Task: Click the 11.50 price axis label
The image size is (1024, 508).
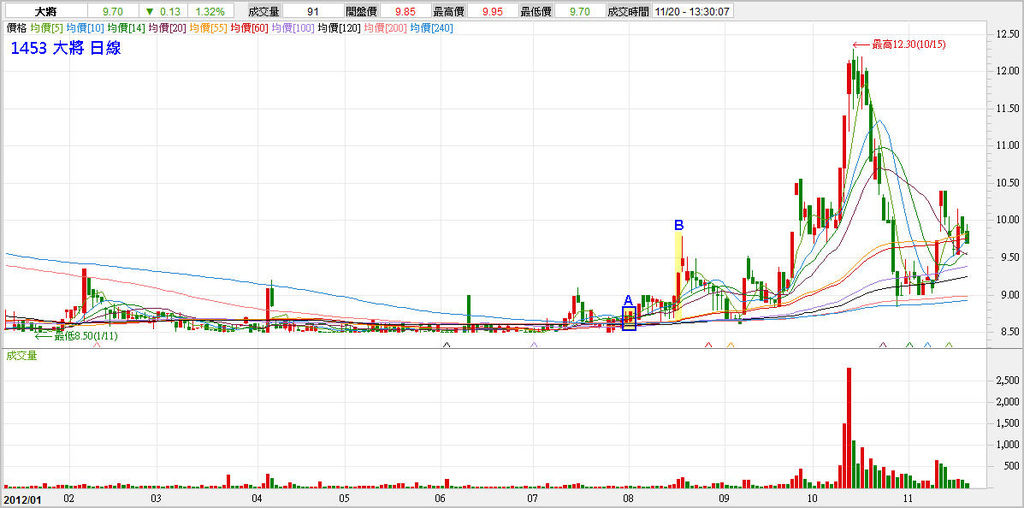Action: tap(1006, 108)
